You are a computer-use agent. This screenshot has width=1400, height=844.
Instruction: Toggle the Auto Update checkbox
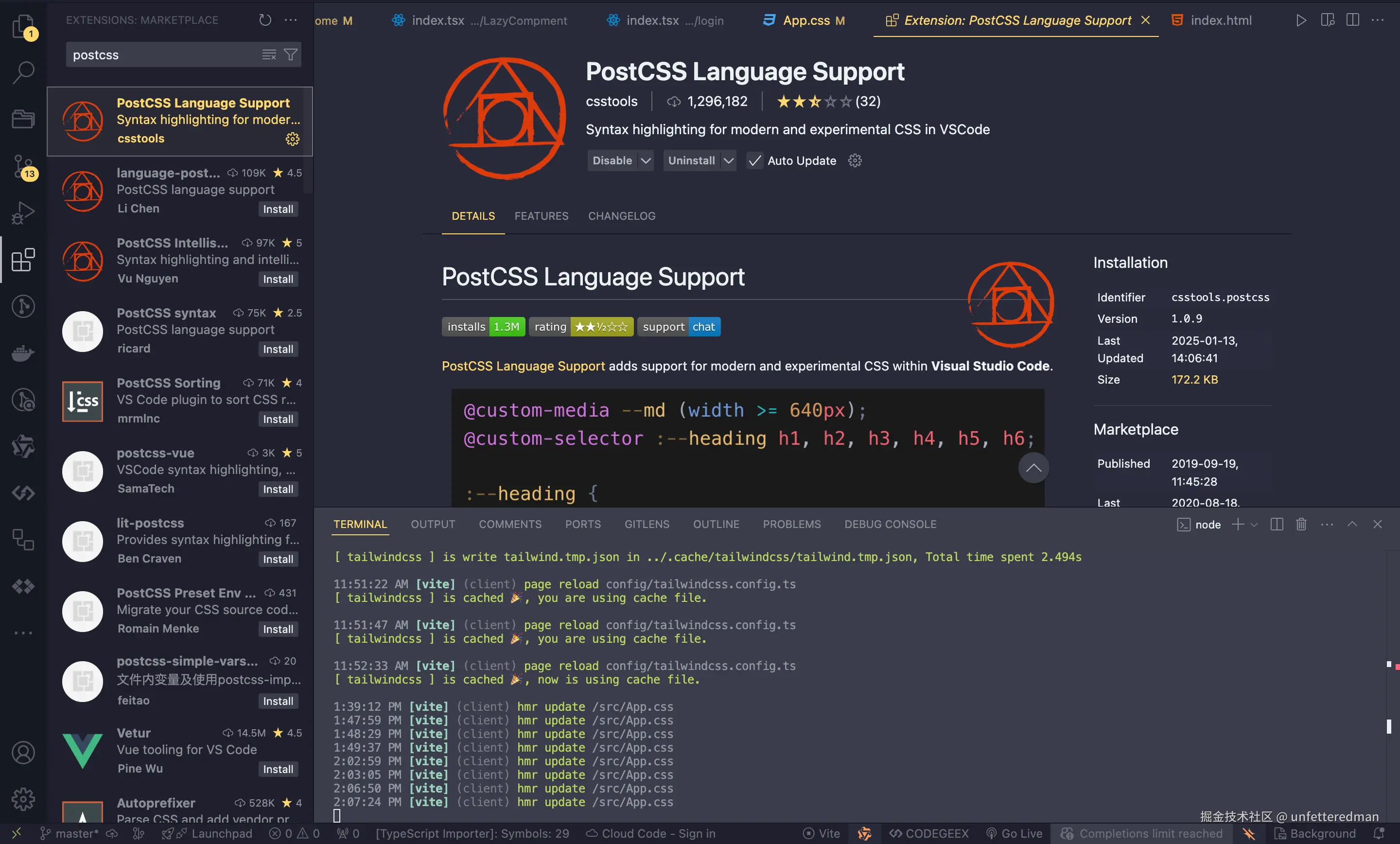click(754, 161)
